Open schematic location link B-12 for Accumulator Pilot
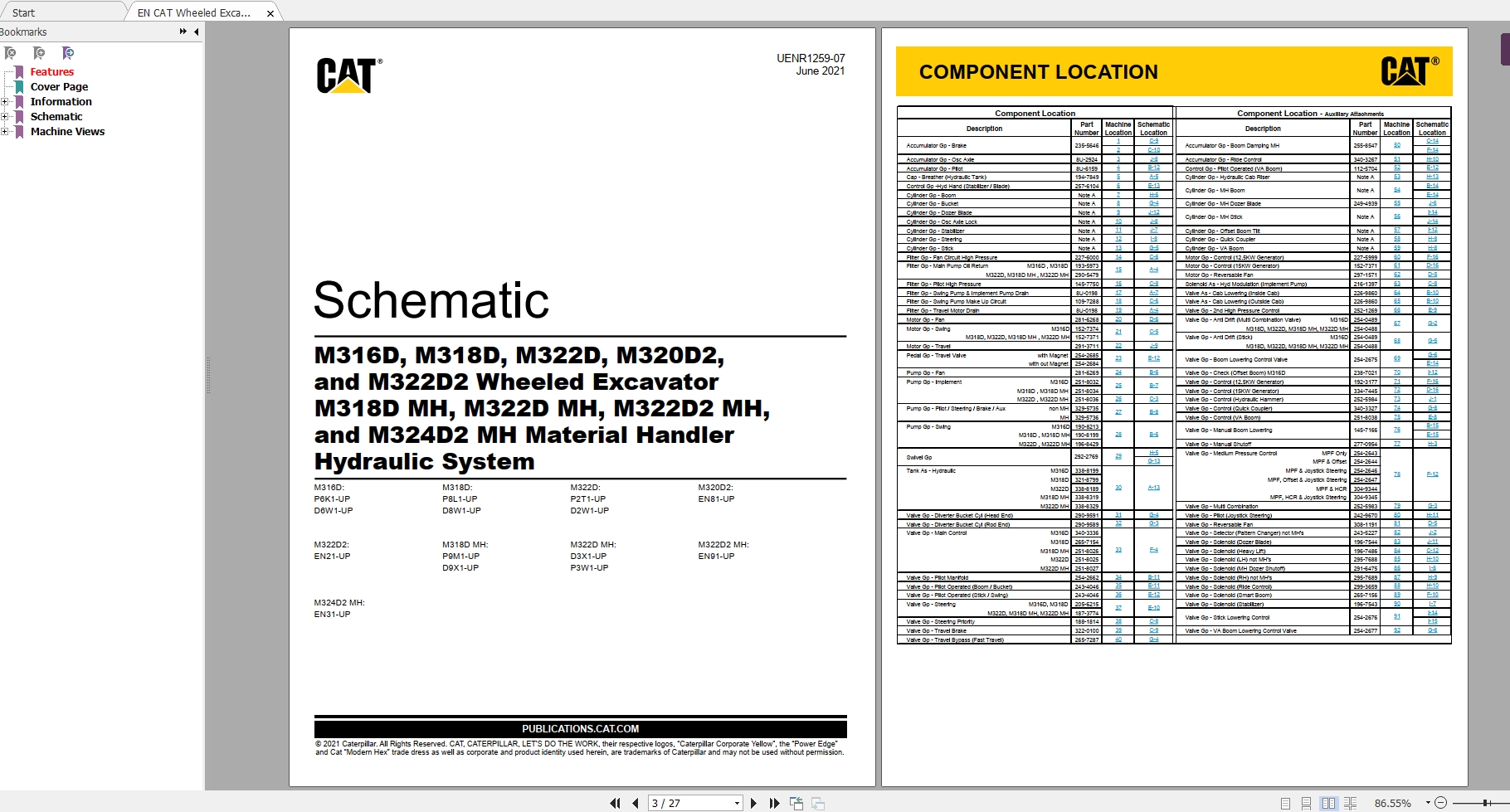The width and height of the screenshot is (1510, 812). pos(1154,168)
